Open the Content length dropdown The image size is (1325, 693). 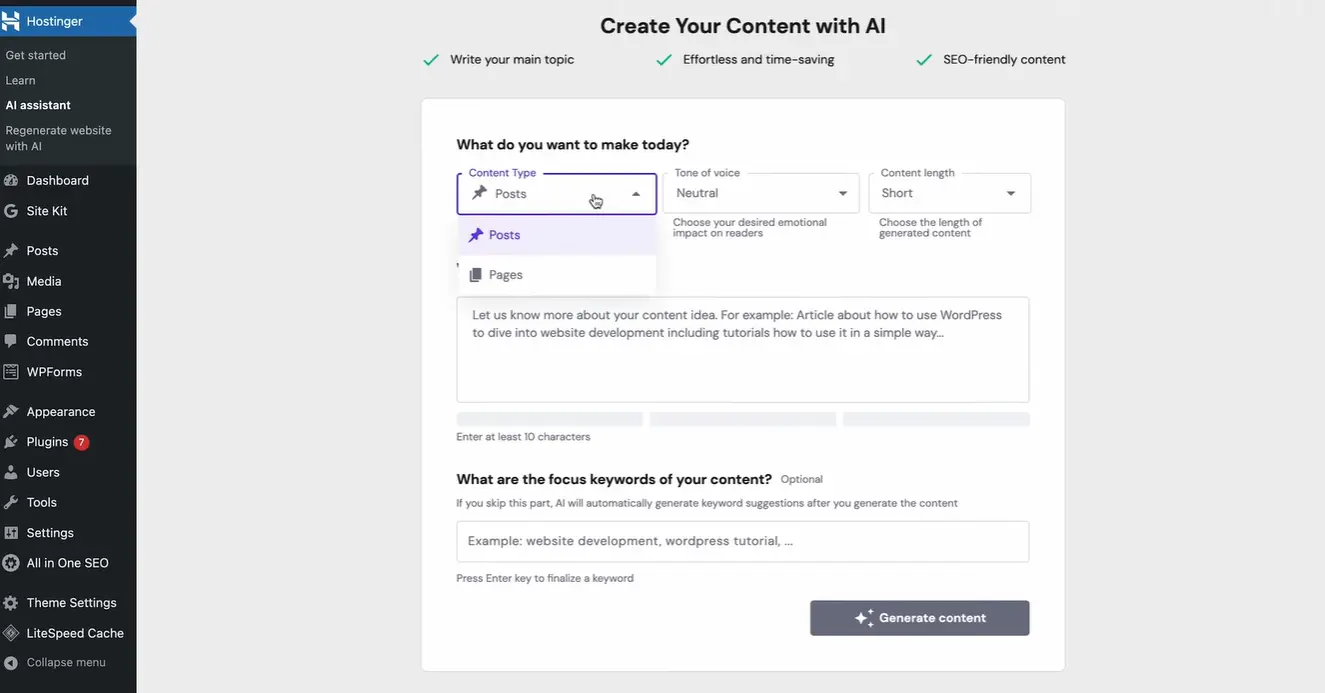click(x=948, y=192)
